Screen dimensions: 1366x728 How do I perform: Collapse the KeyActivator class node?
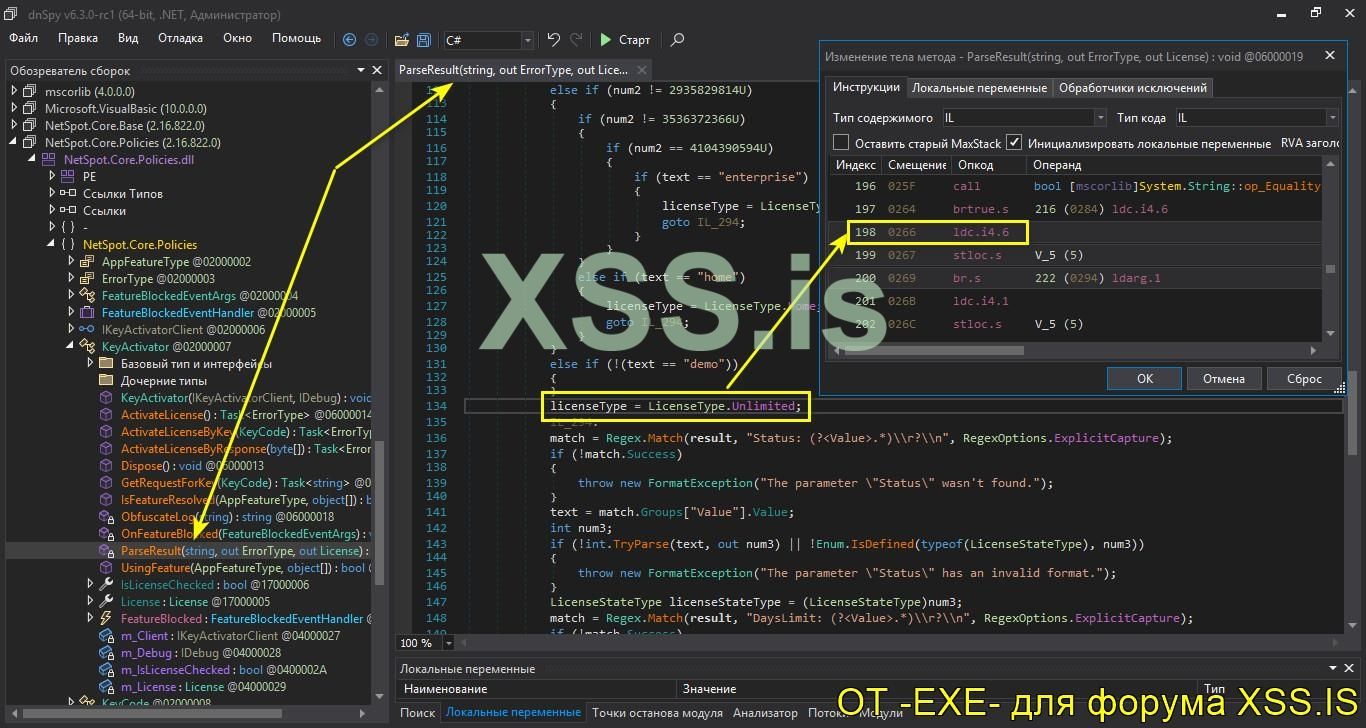71,346
